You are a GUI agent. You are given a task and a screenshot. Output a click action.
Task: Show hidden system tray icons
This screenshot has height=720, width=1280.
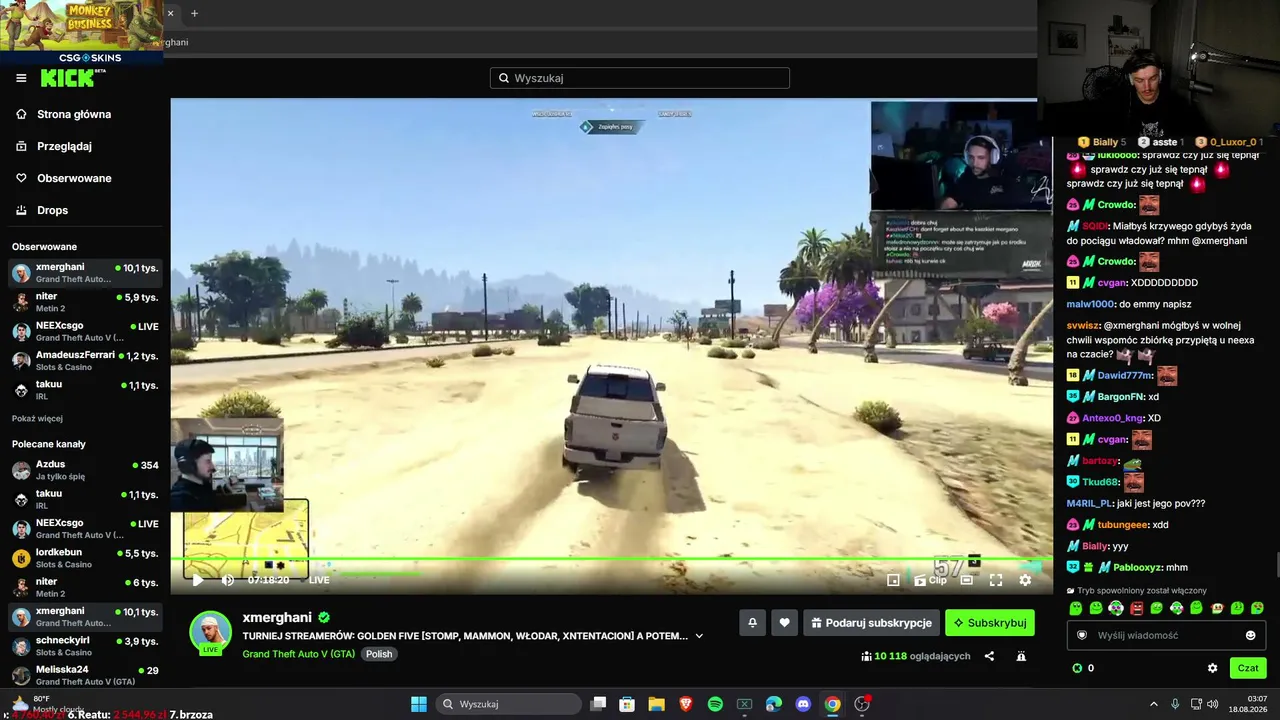click(1153, 704)
